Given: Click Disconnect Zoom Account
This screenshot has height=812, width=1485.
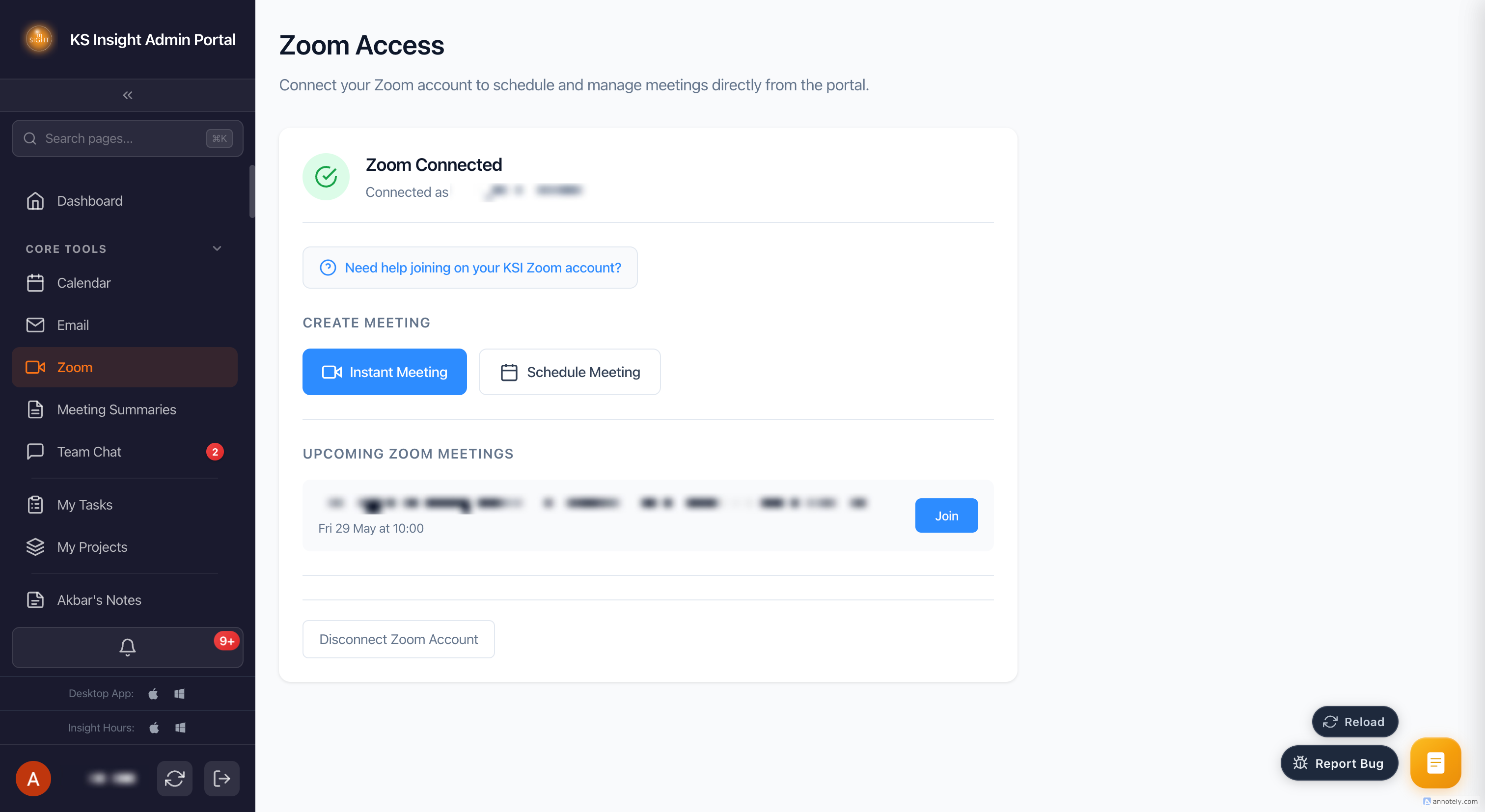Looking at the screenshot, I should [x=398, y=639].
